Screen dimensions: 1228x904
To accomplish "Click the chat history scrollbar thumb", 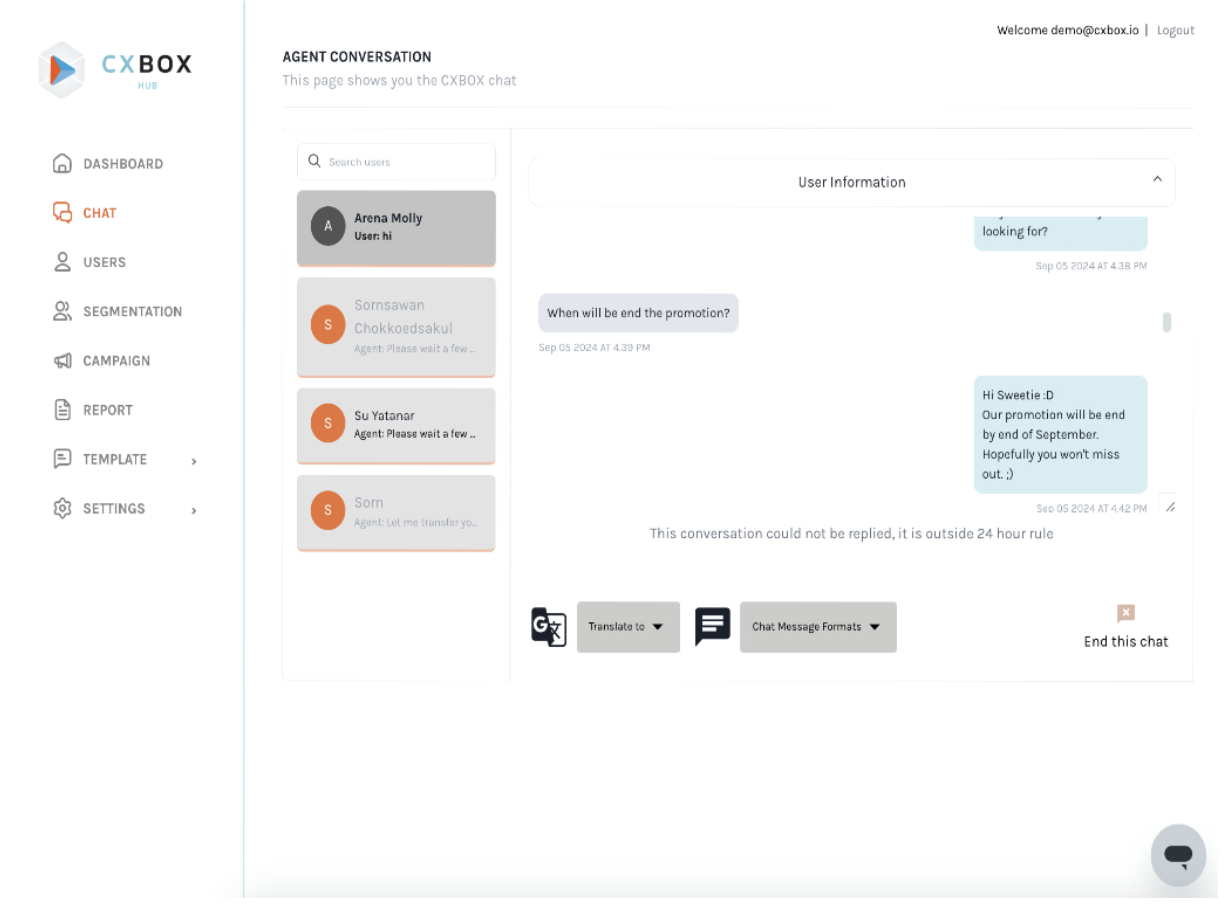I will (x=1167, y=322).
